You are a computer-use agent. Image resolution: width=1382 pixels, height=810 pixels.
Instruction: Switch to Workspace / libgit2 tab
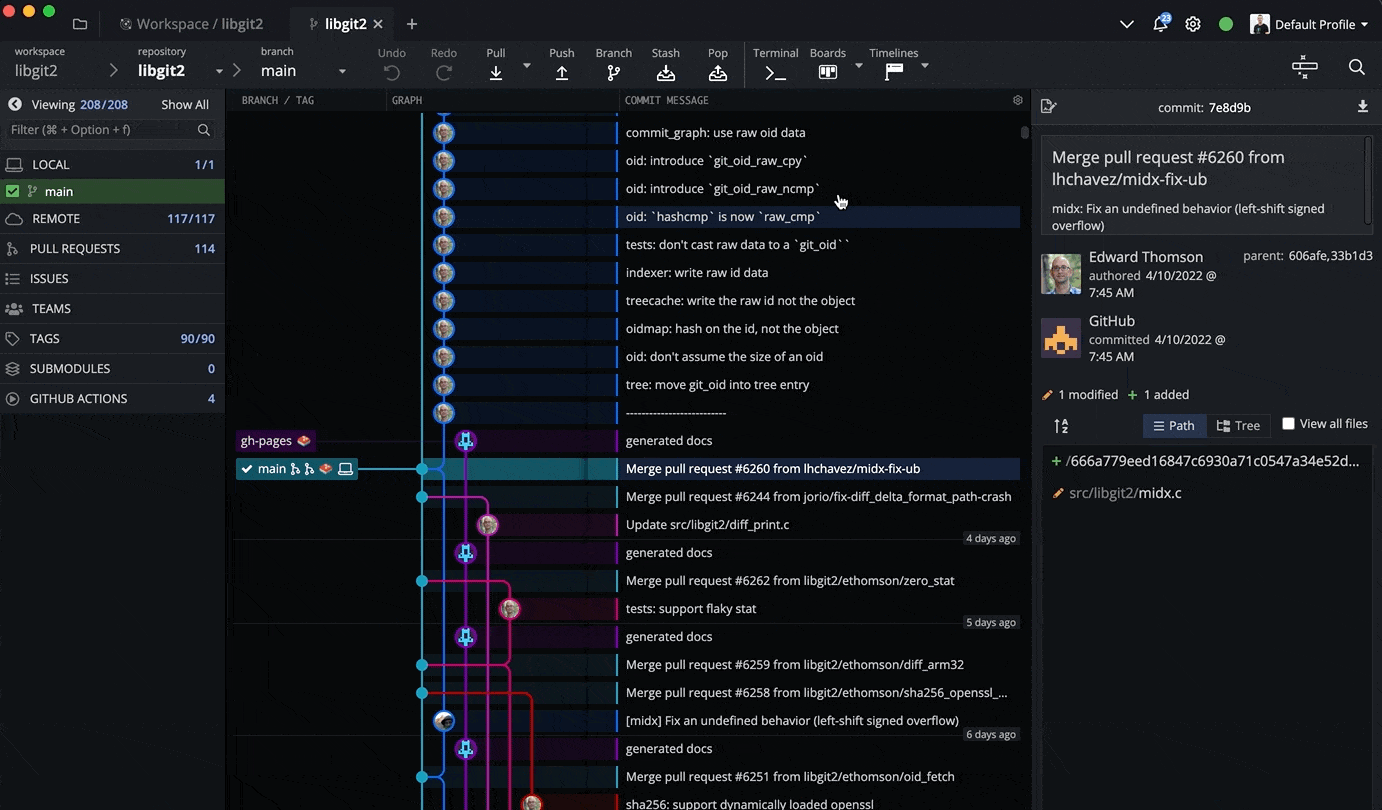pyautogui.click(x=194, y=24)
